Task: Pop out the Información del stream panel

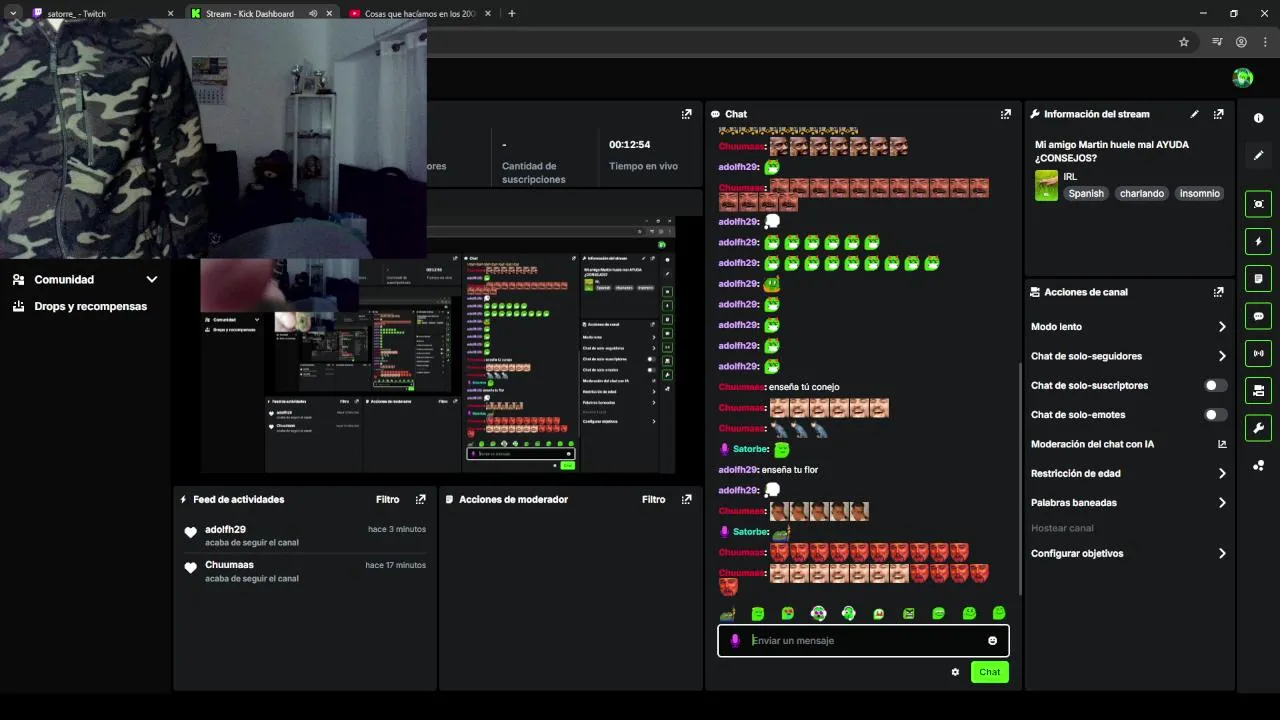Action: point(1218,114)
